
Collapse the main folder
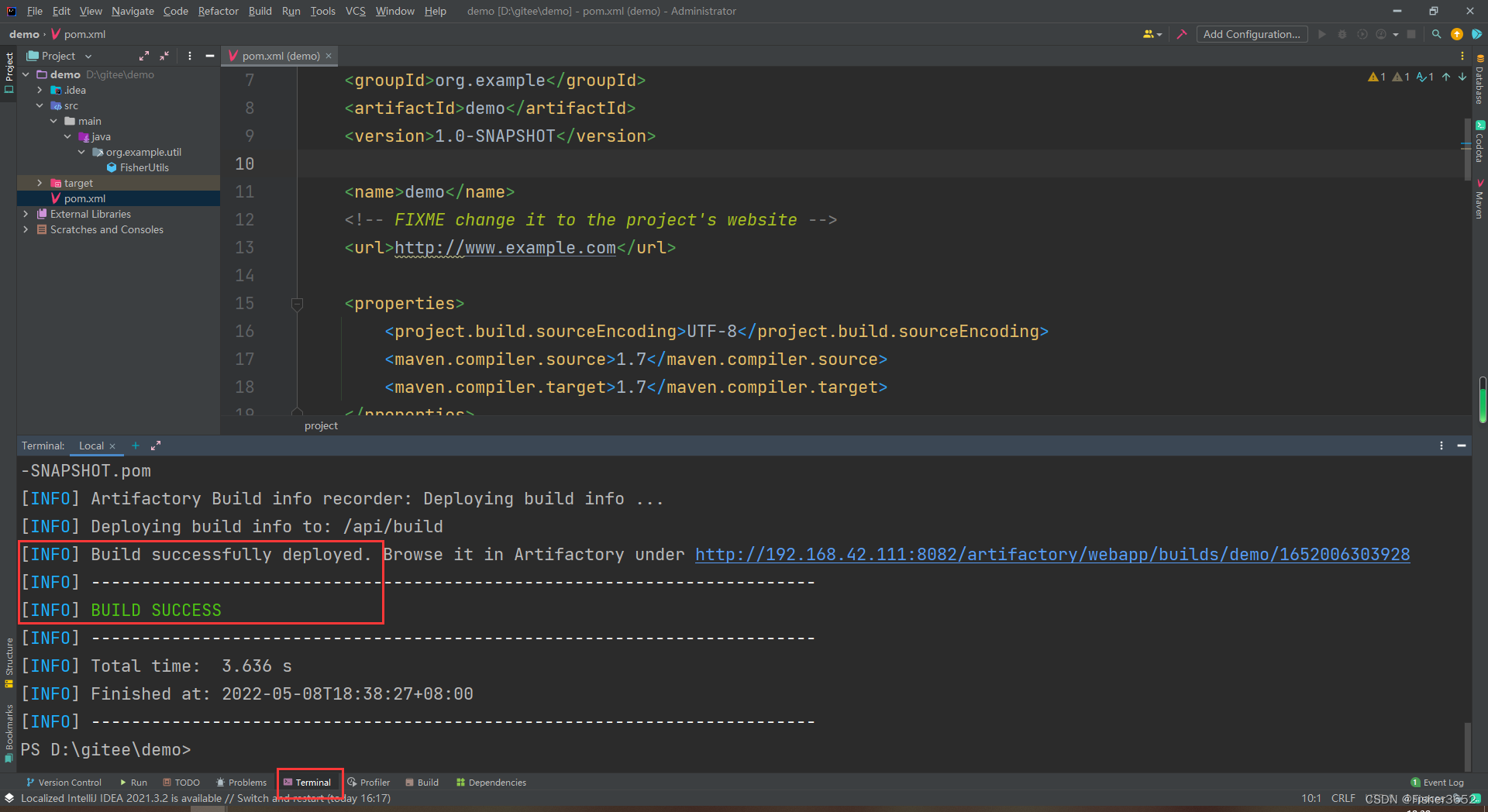coord(53,121)
